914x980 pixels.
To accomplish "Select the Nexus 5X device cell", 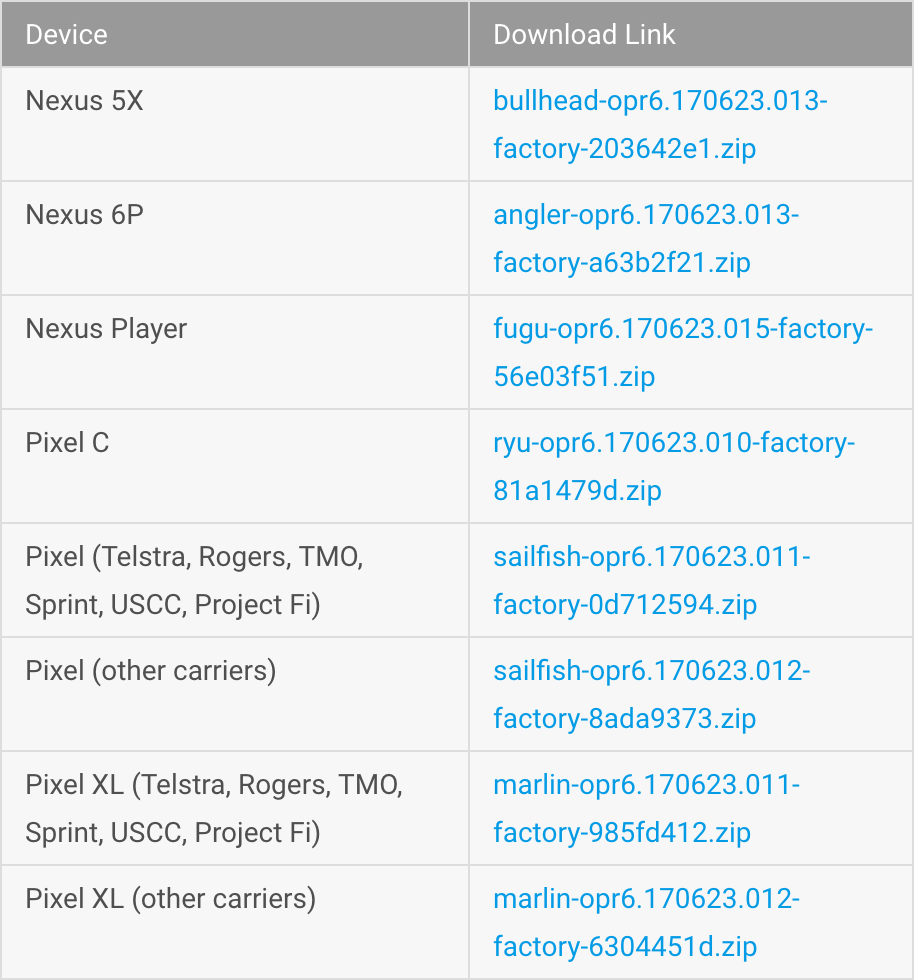I will point(84,100).
